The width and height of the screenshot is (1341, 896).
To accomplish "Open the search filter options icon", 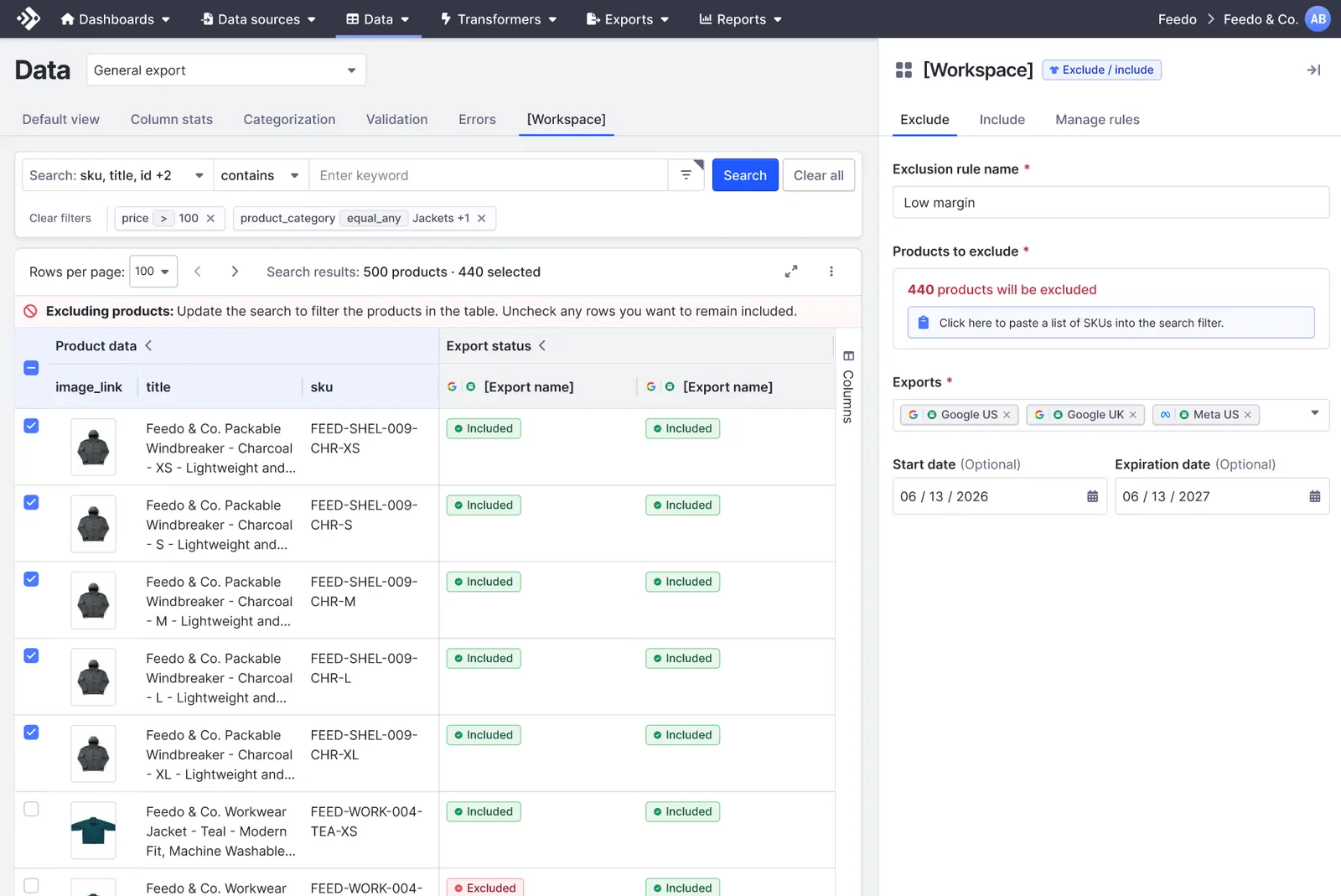I will pos(686,175).
